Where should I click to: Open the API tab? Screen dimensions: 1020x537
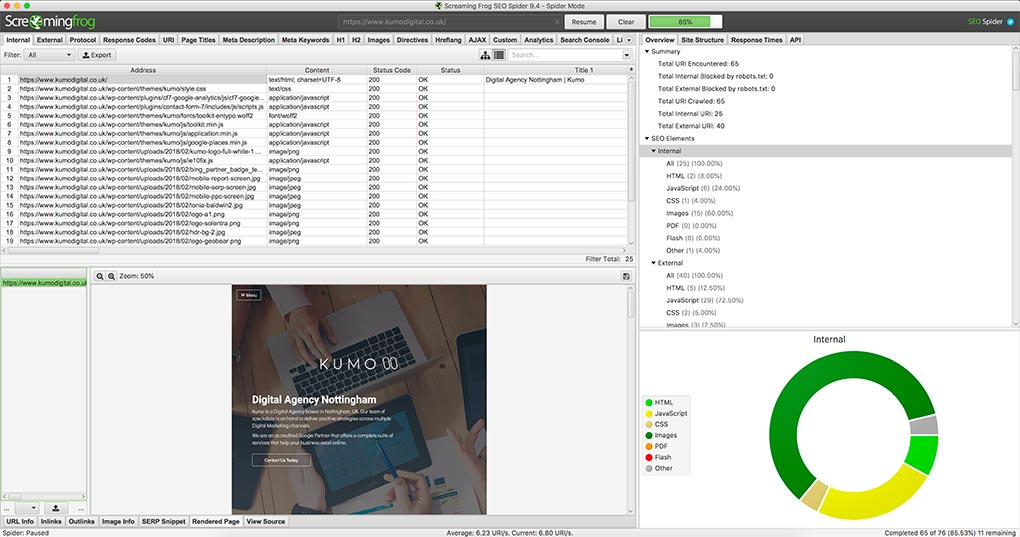(x=795, y=40)
